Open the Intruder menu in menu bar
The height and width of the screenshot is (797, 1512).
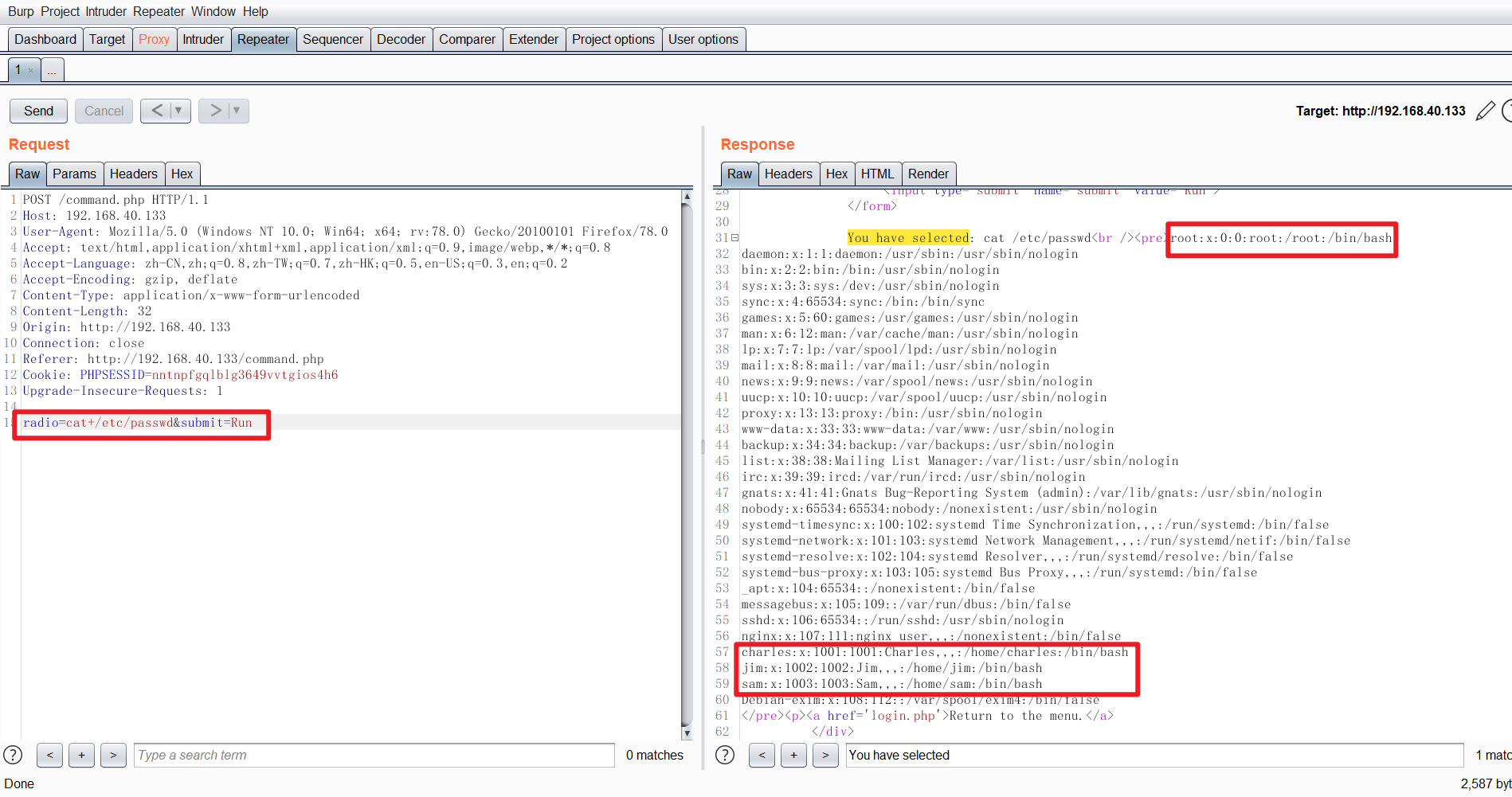[107, 11]
